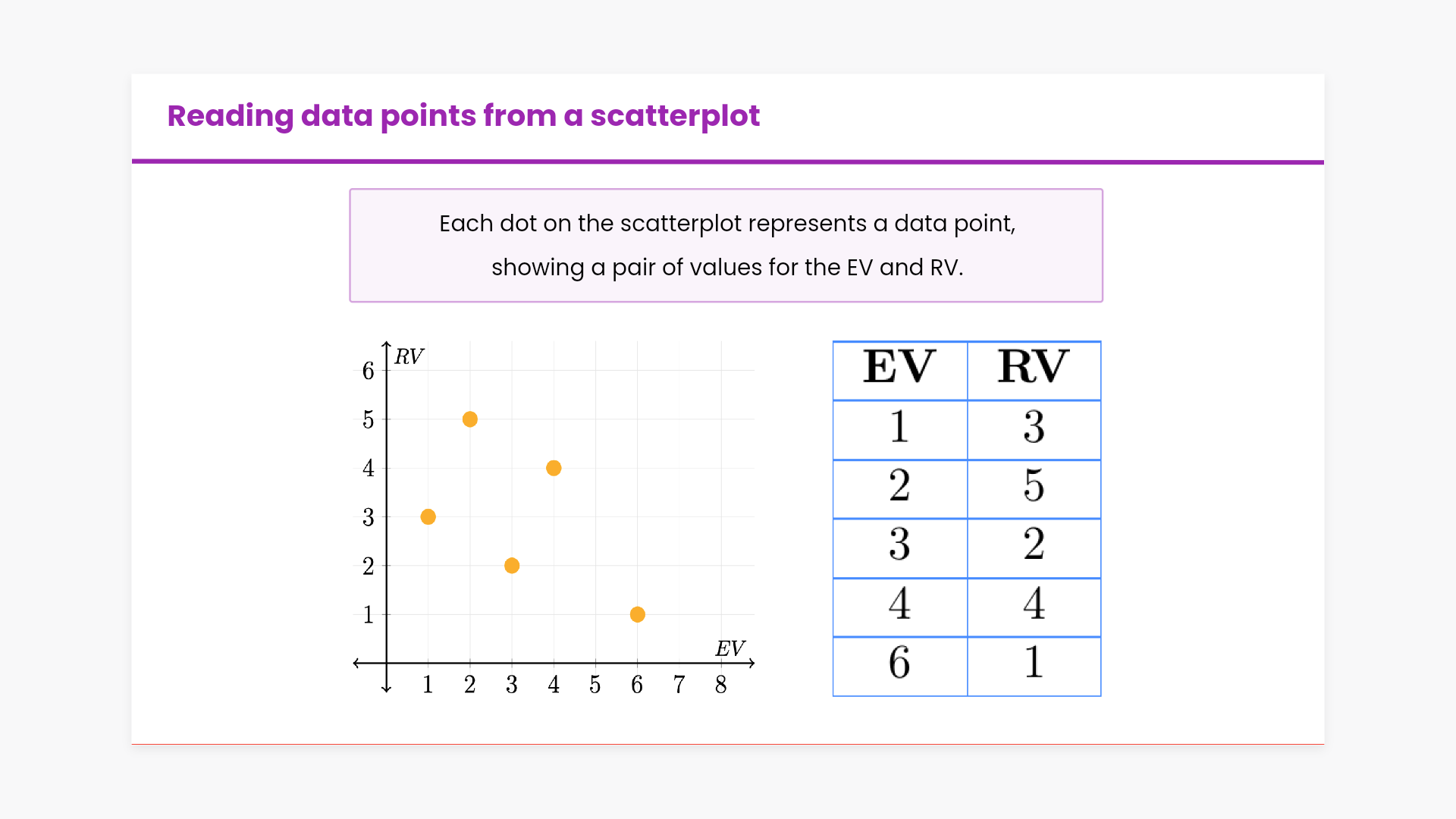This screenshot has width=1456, height=819.
Task: Click the table cell with RV value 1
Action: [1034, 664]
